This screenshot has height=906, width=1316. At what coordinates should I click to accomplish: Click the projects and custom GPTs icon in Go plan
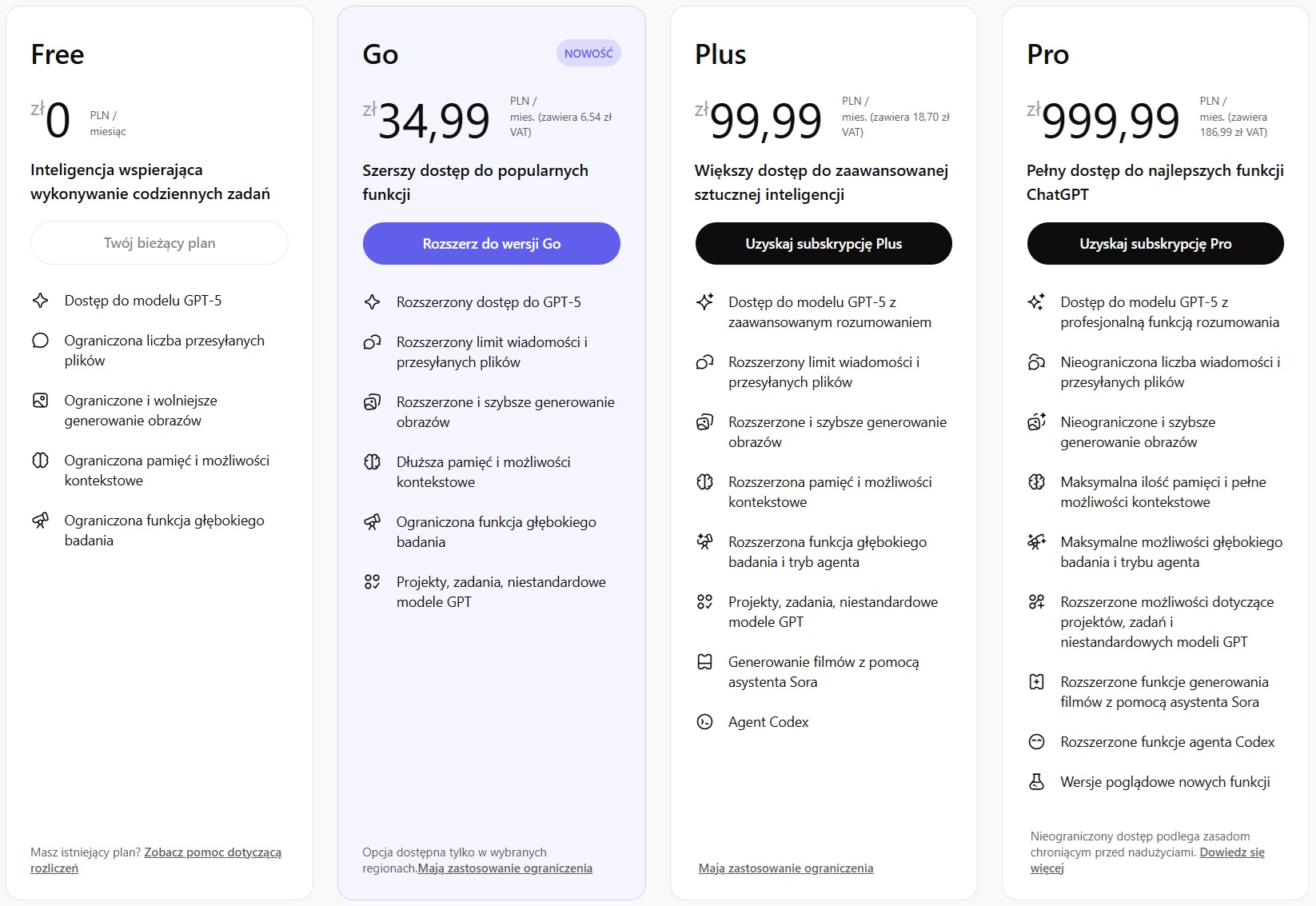tap(372, 582)
